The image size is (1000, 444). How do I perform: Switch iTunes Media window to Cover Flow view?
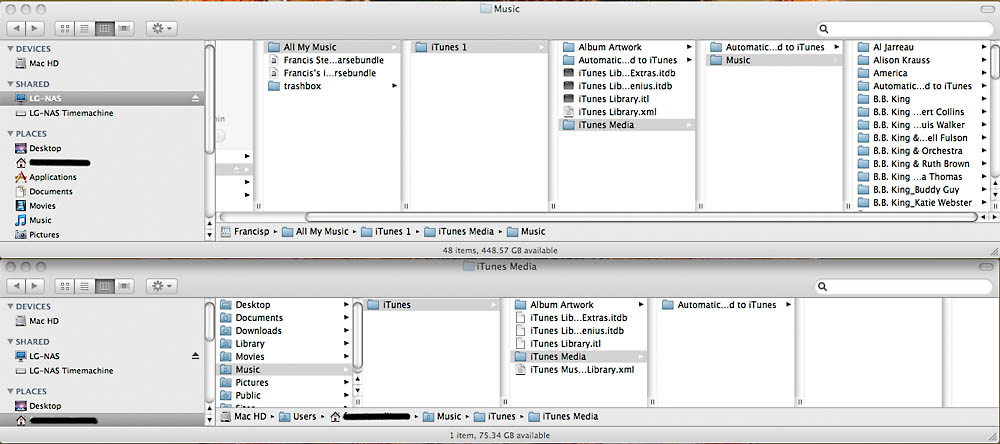tap(124, 286)
